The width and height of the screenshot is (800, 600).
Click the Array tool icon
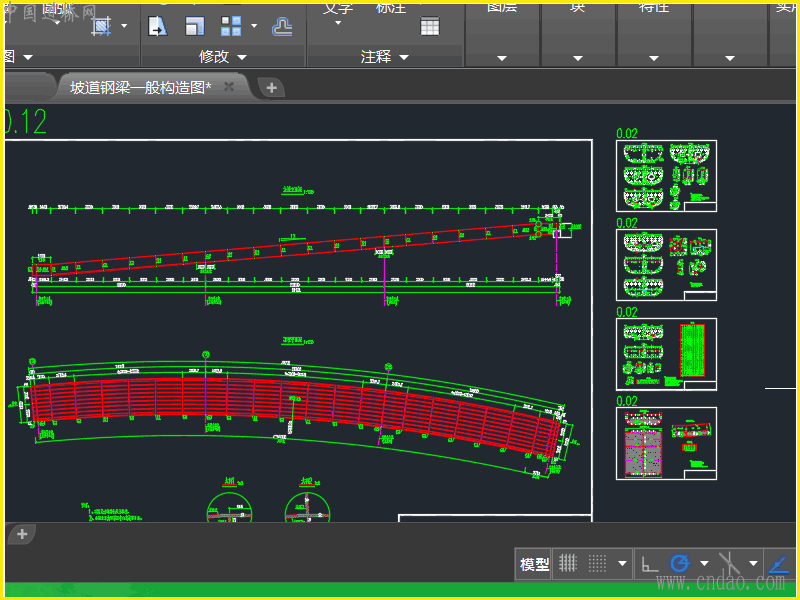pyautogui.click(x=231, y=26)
